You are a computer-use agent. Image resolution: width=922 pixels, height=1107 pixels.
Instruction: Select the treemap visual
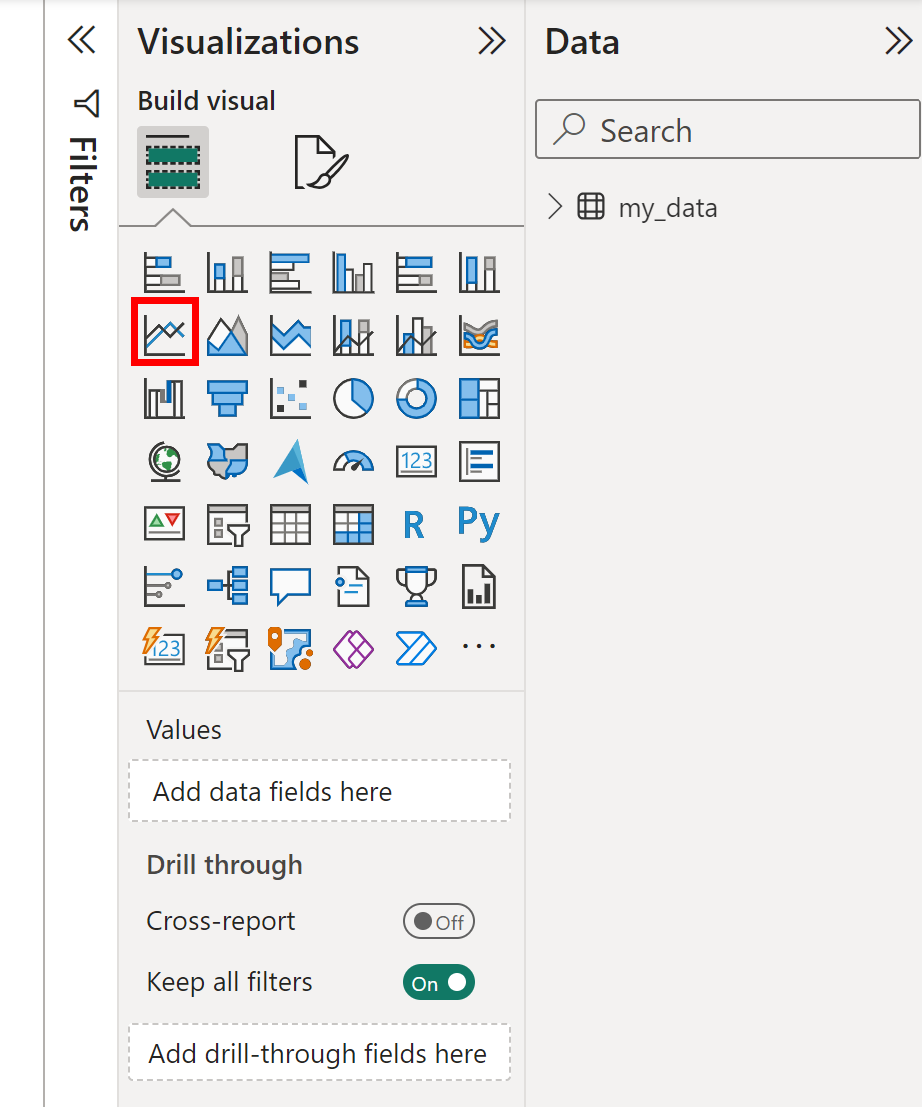click(478, 398)
